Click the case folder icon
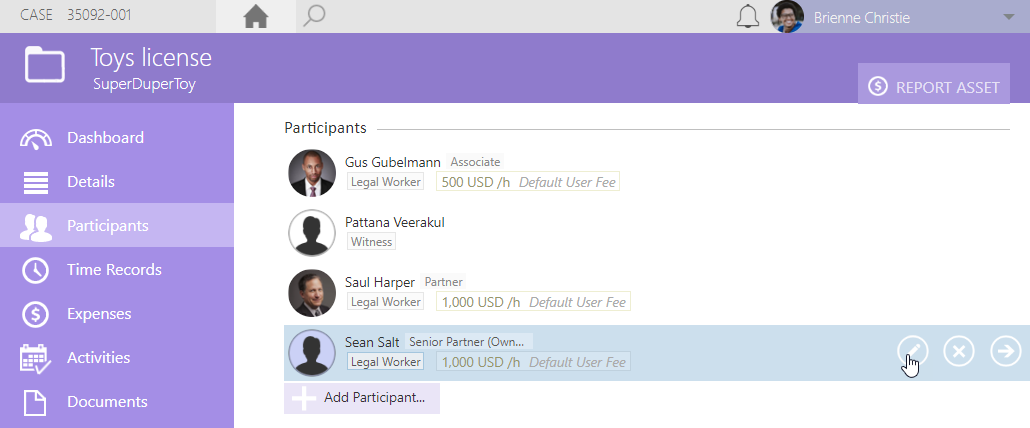This screenshot has width=1030, height=428. click(x=45, y=64)
